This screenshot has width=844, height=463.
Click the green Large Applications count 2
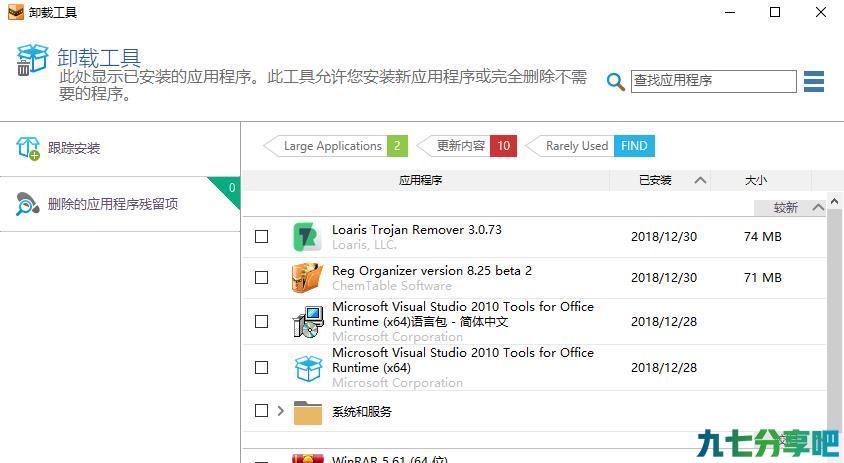tap(397, 146)
